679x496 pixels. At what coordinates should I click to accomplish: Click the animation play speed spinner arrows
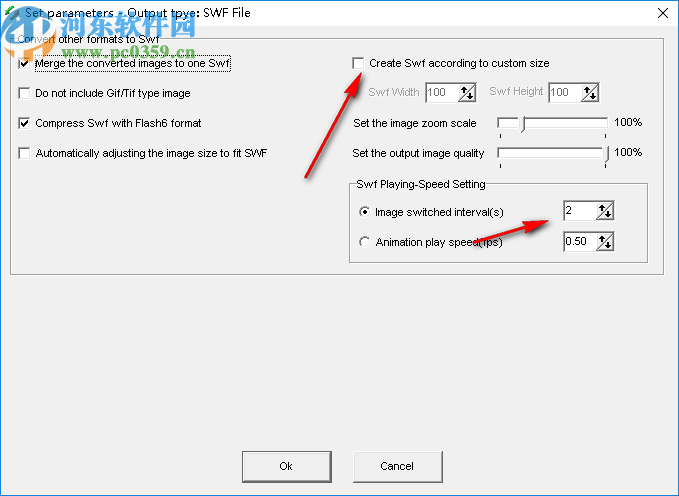[605, 242]
